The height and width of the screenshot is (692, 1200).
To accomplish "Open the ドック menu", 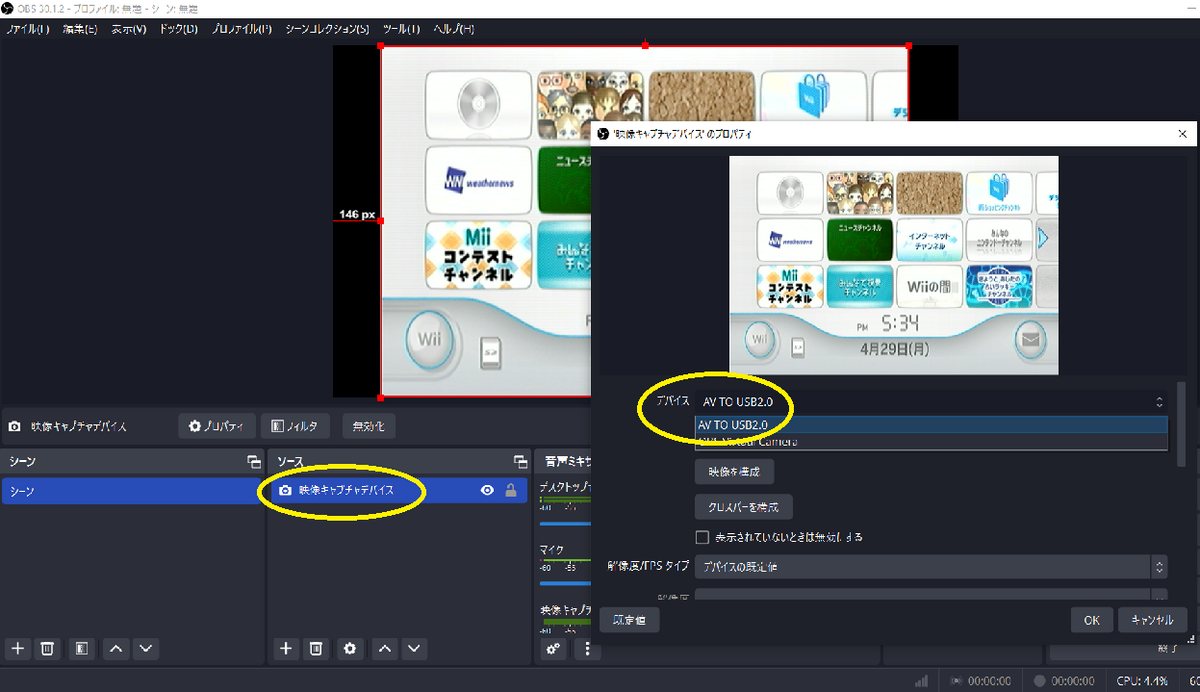I will tap(180, 29).
